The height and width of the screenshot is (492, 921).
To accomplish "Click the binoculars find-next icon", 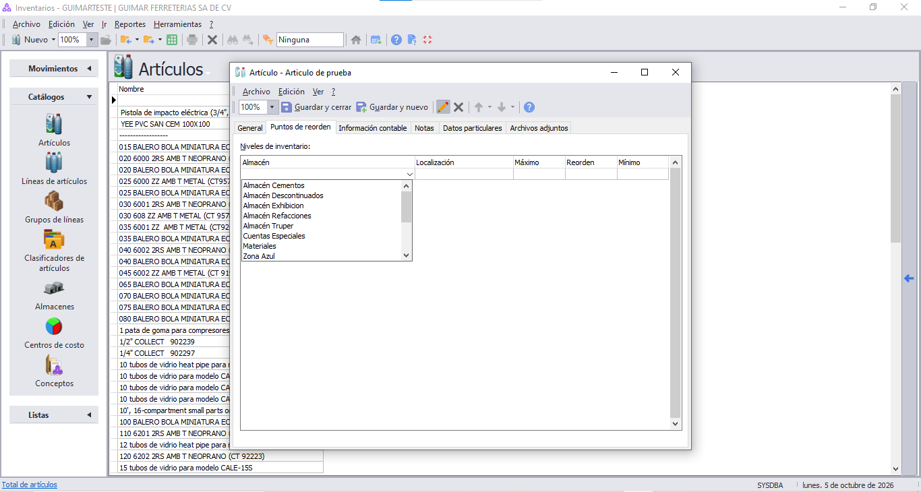I will tap(248, 40).
